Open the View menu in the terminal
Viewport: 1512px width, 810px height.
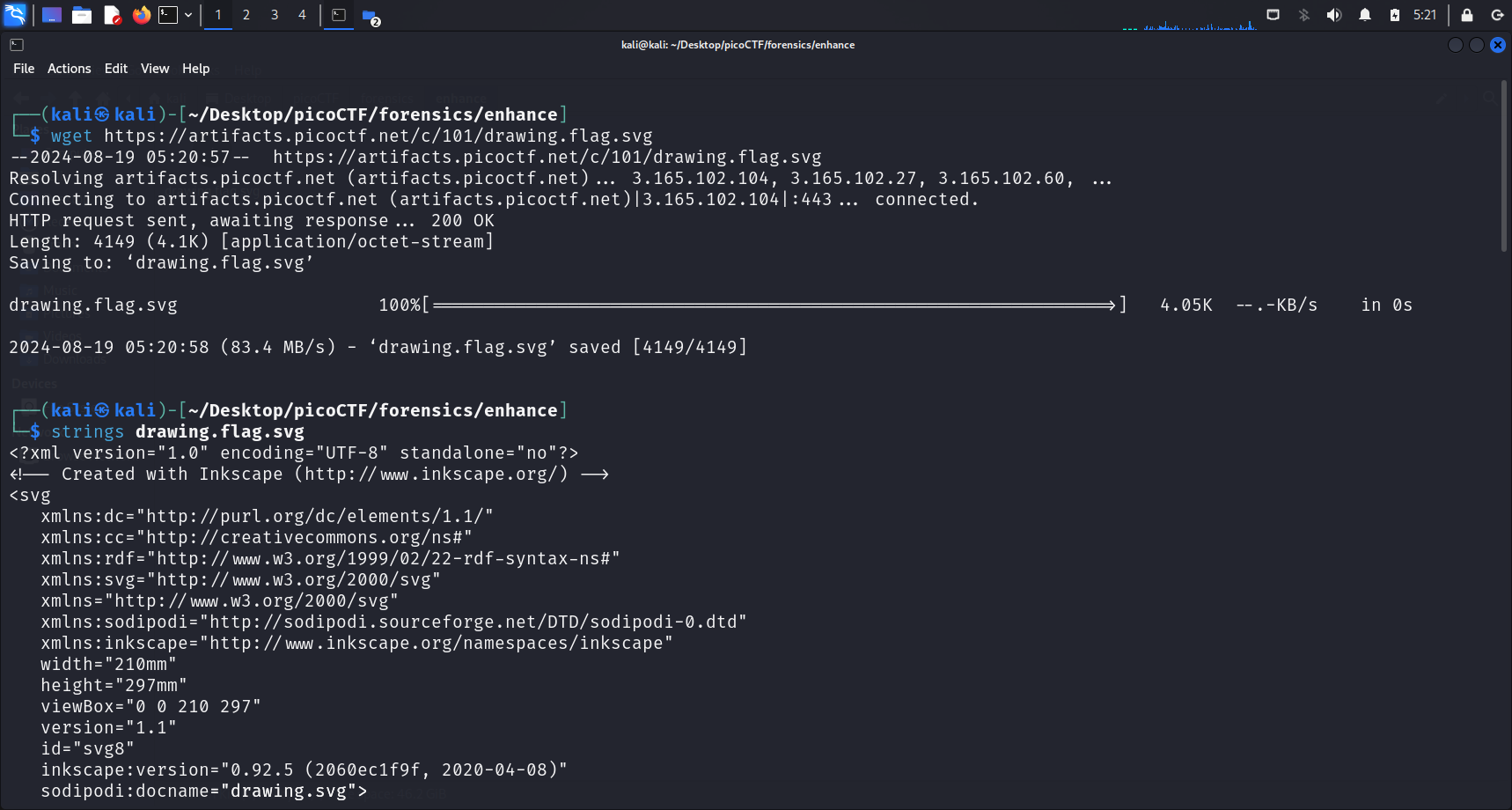pyautogui.click(x=155, y=69)
